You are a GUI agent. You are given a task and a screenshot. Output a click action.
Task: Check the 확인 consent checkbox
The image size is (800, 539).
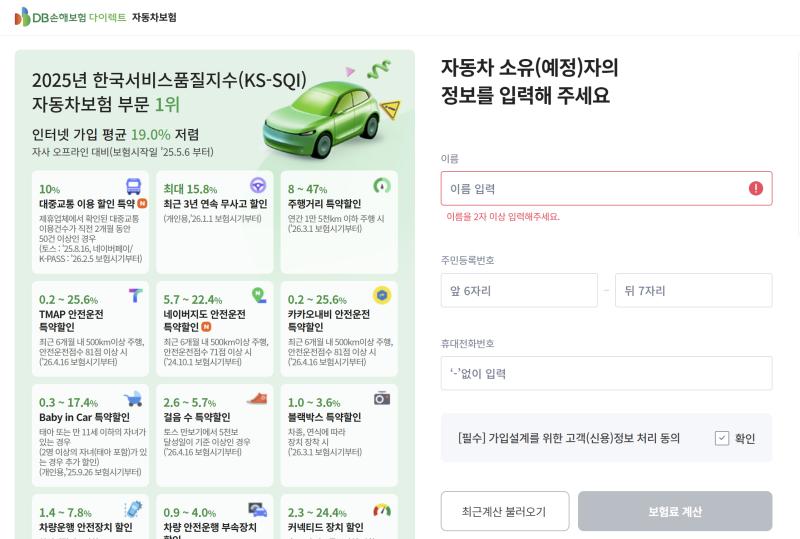point(722,438)
